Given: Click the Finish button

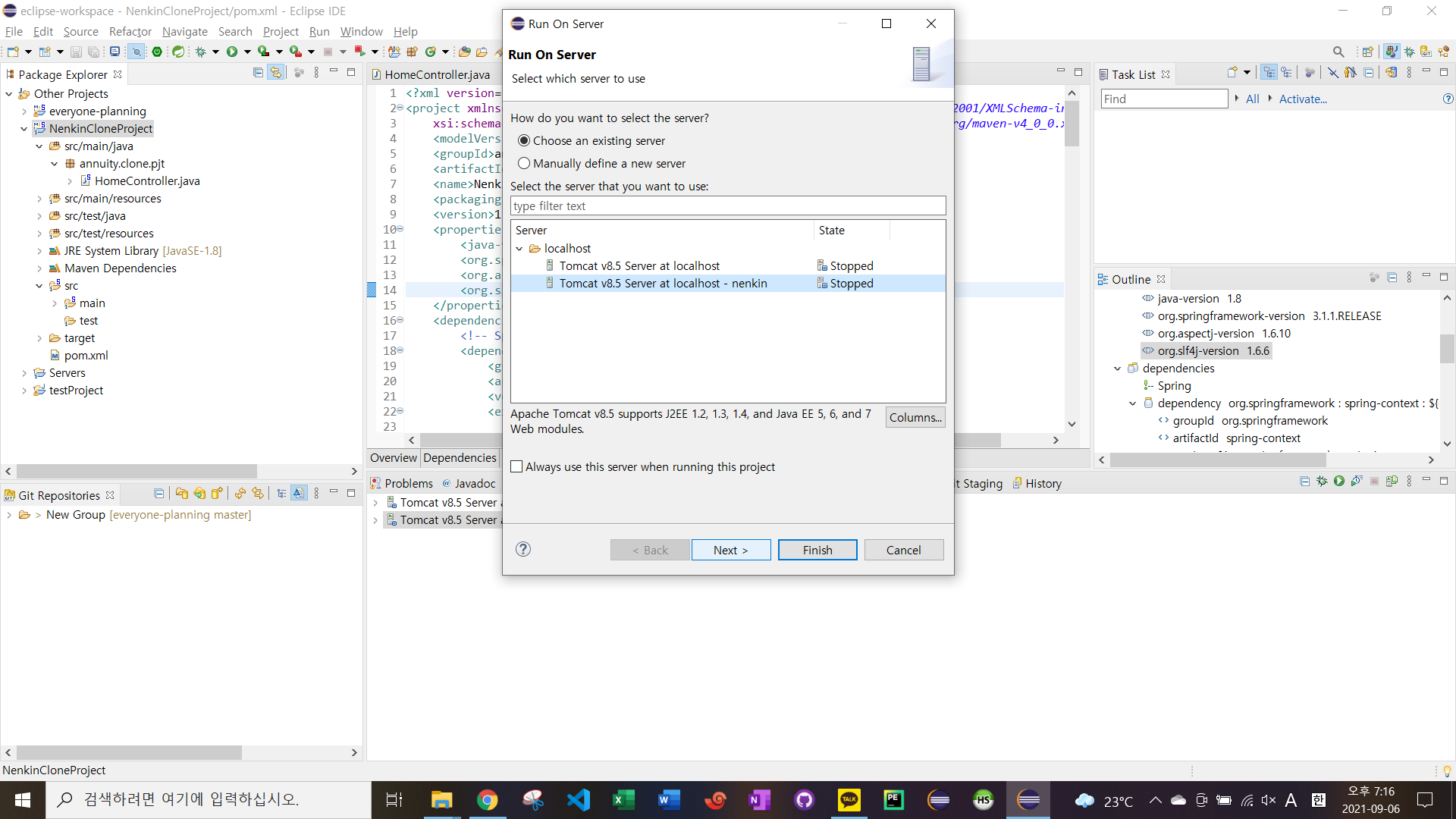Looking at the screenshot, I should tap(817, 550).
